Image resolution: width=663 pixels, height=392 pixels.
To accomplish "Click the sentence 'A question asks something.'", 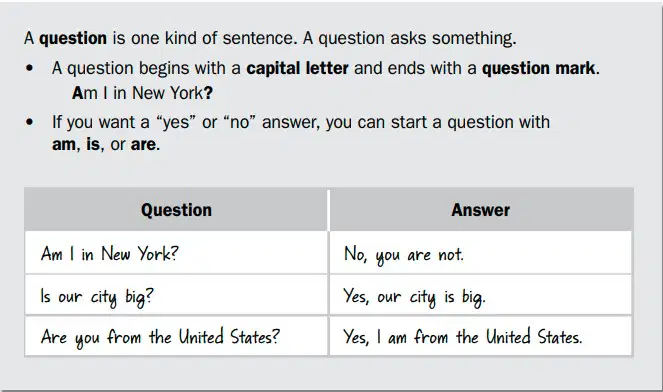I will (x=409, y=38).
